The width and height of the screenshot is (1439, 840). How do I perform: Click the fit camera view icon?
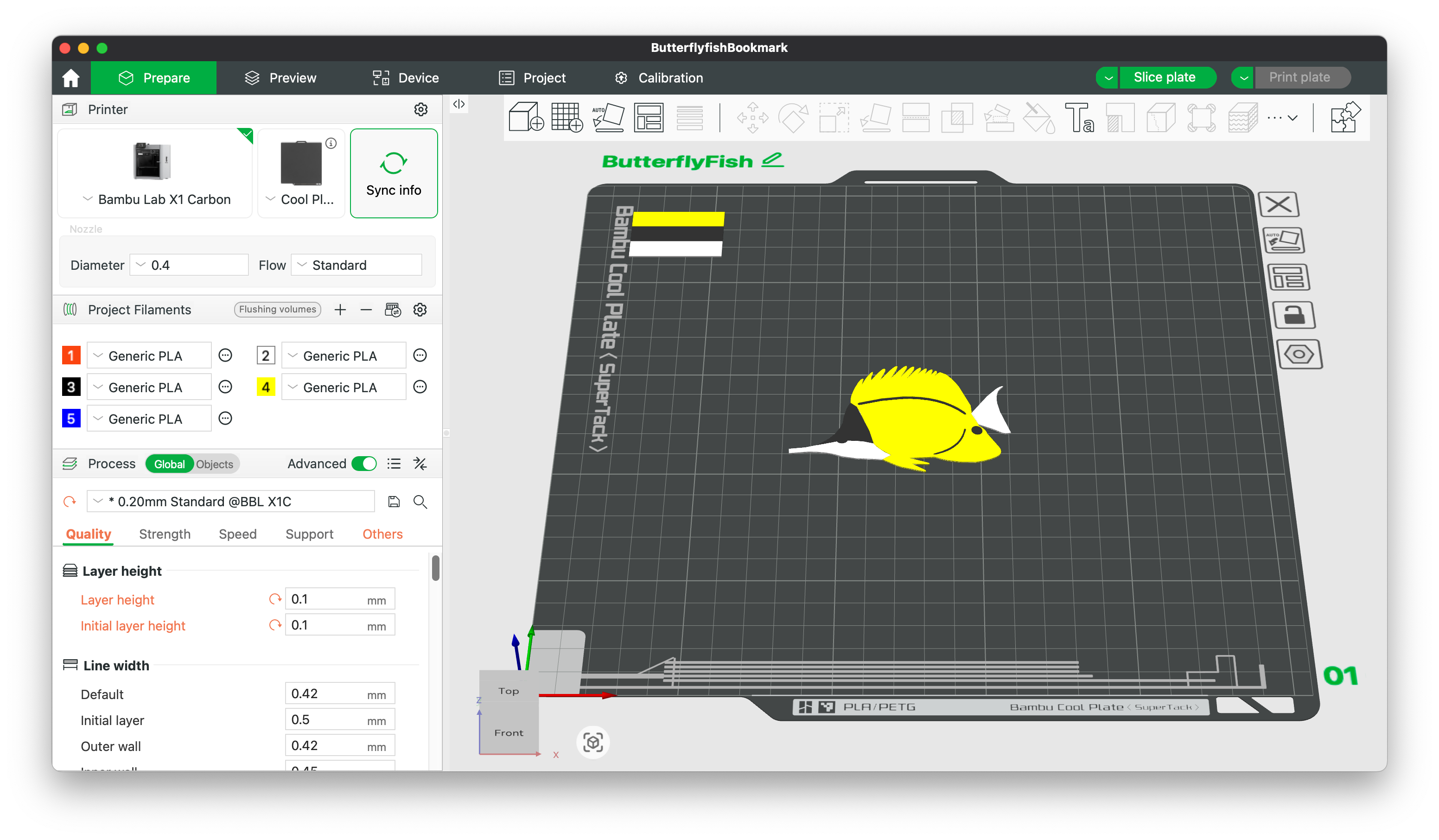click(x=593, y=742)
